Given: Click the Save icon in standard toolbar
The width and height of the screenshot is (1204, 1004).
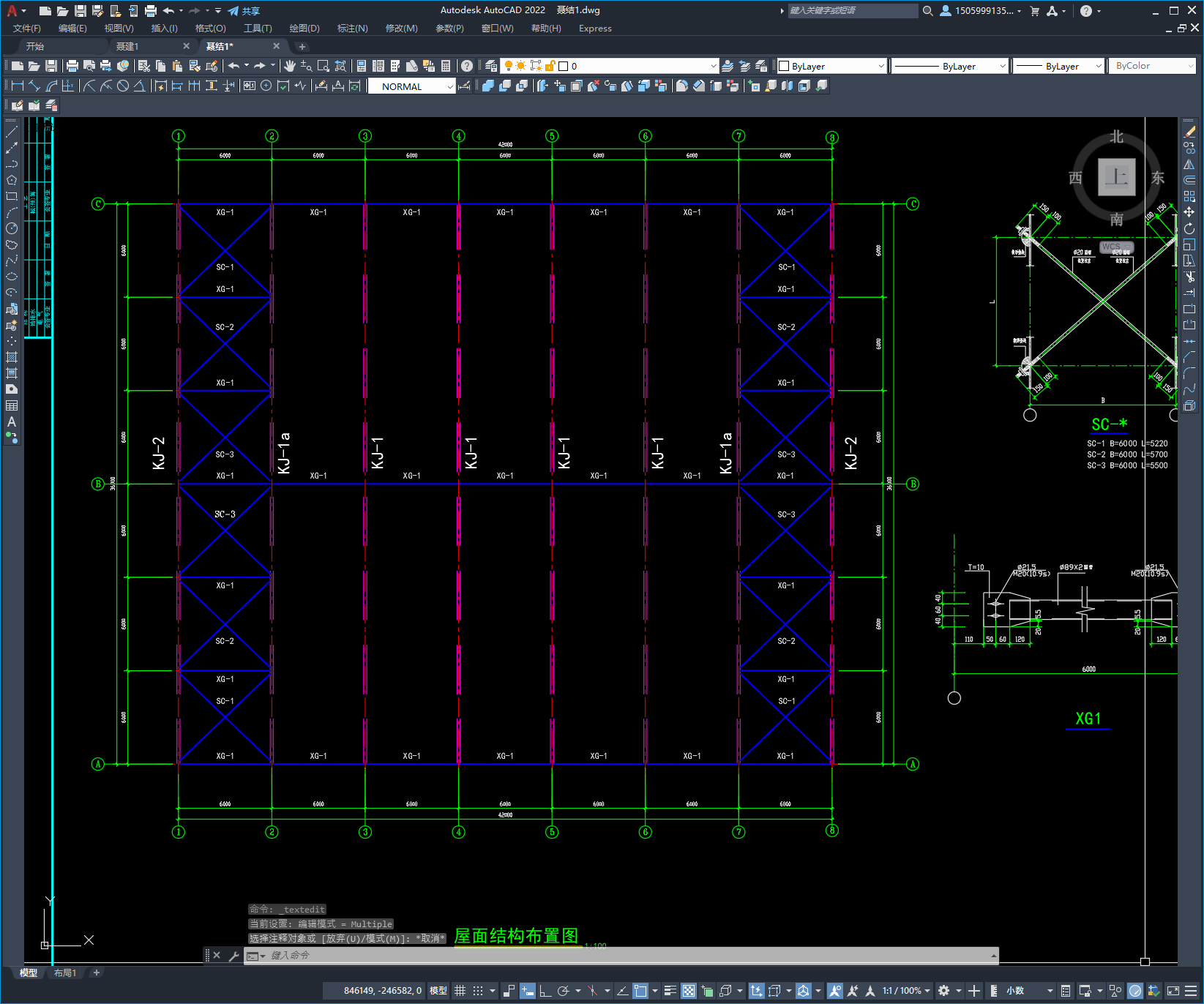Looking at the screenshot, I should 51,66.
